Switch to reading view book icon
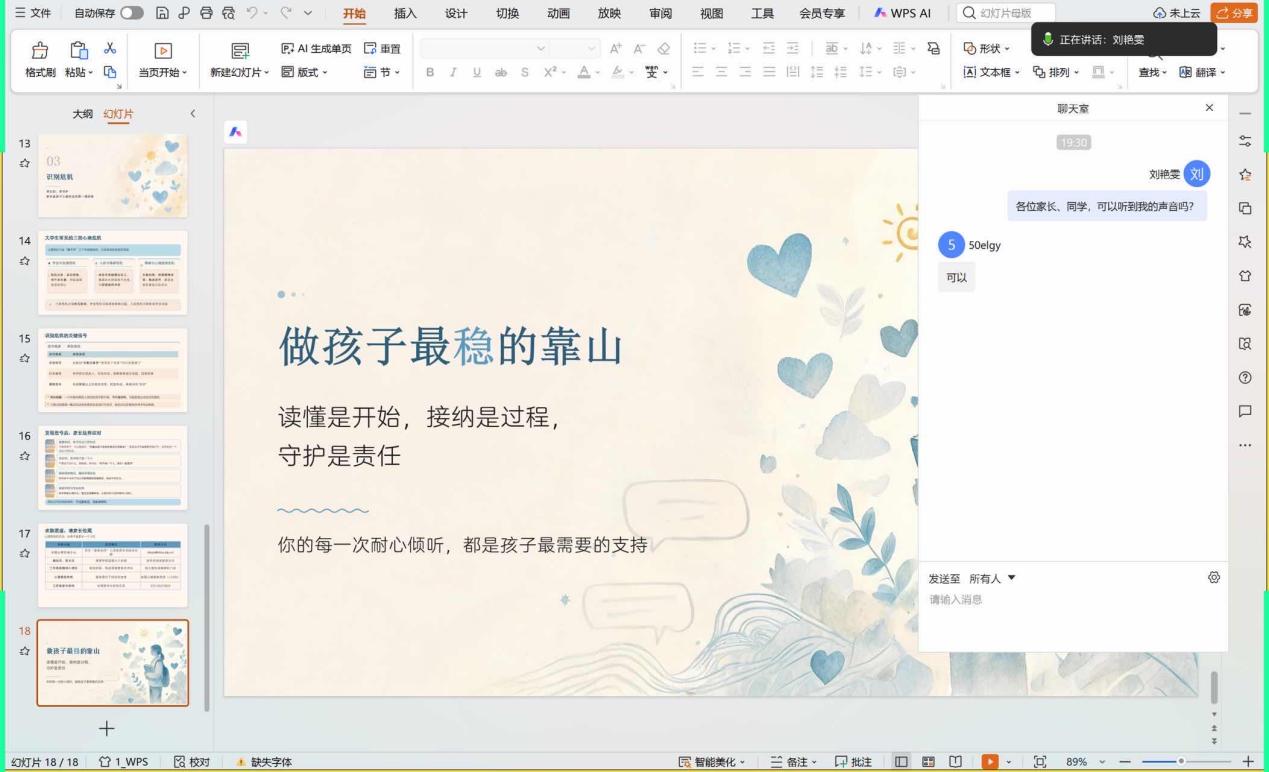This screenshot has width=1269, height=772. pos(955,762)
